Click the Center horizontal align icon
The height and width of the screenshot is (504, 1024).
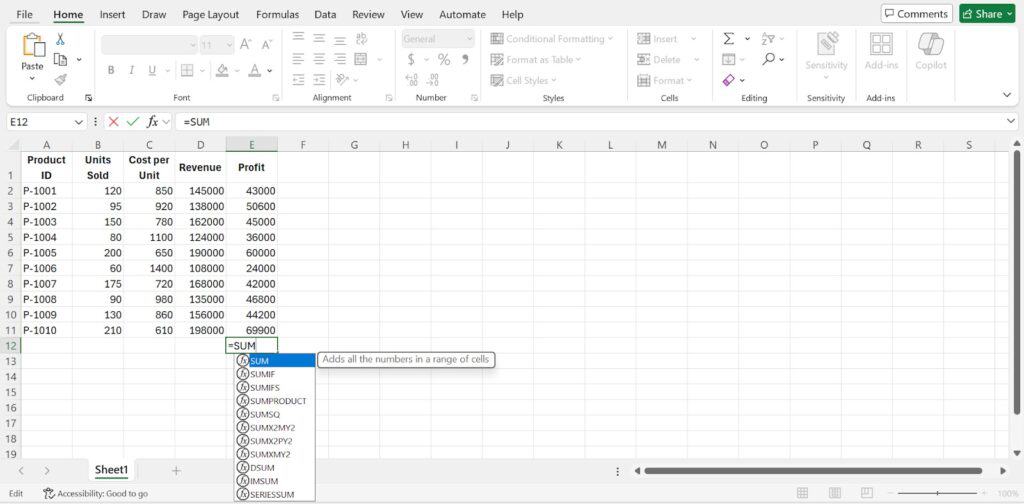pos(319,59)
